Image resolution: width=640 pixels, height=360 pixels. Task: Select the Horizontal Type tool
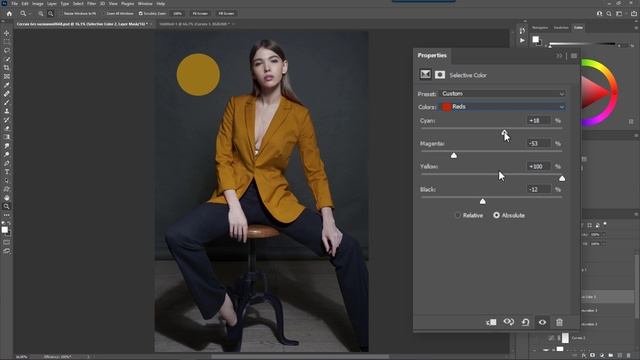7,172
